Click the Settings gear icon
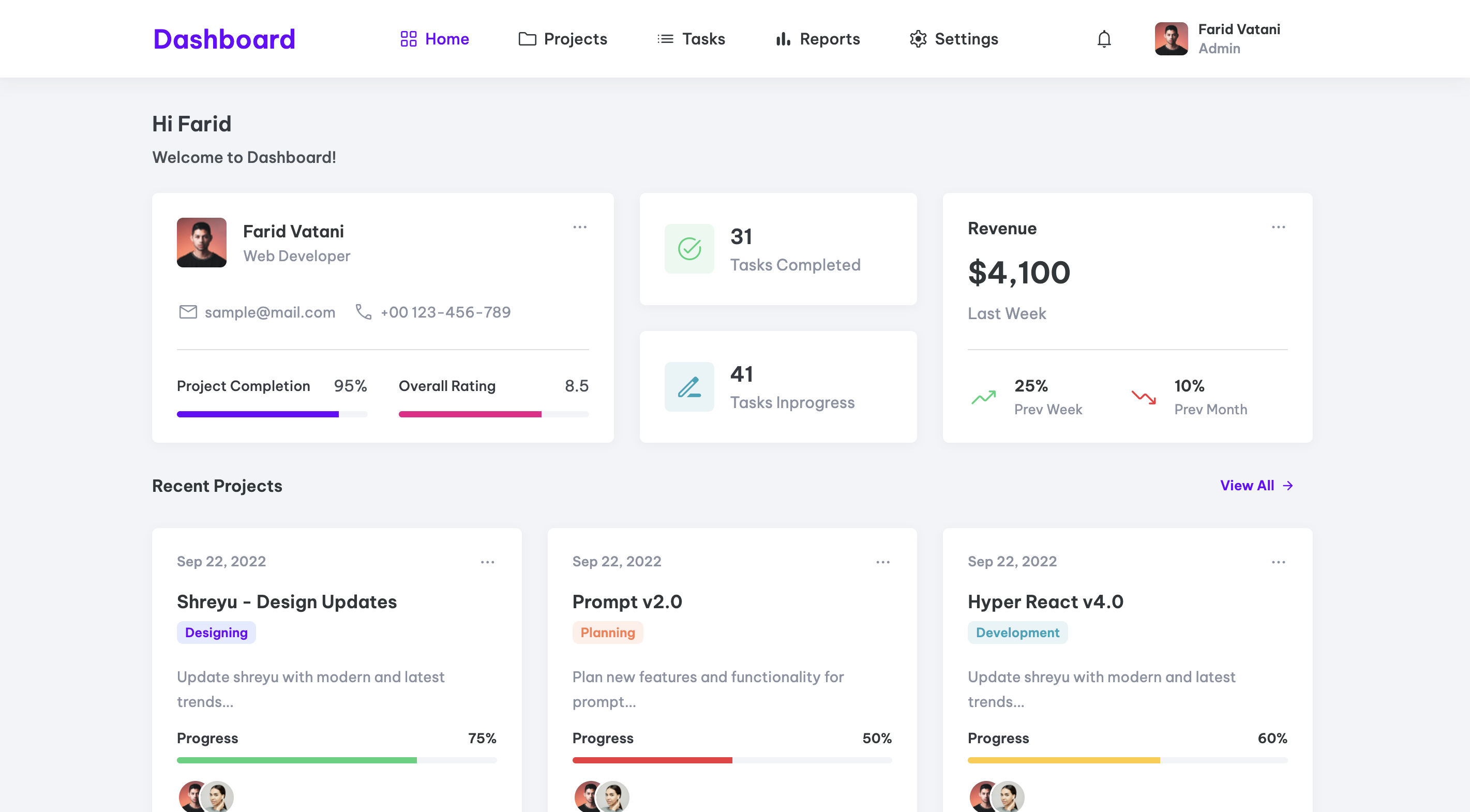Image resolution: width=1470 pixels, height=812 pixels. point(918,39)
